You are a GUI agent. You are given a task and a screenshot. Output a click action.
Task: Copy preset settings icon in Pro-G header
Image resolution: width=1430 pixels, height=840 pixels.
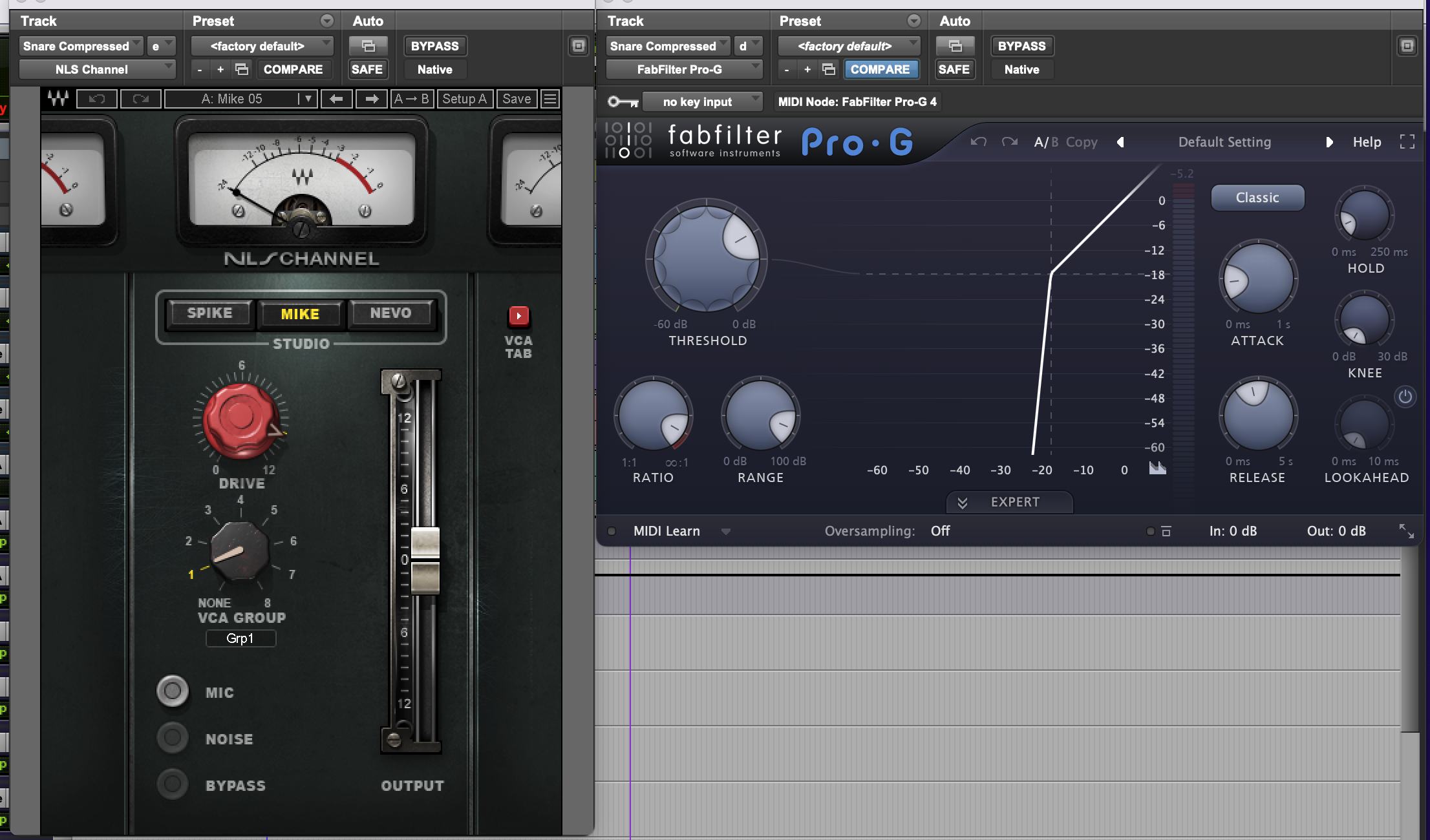(x=829, y=69)
